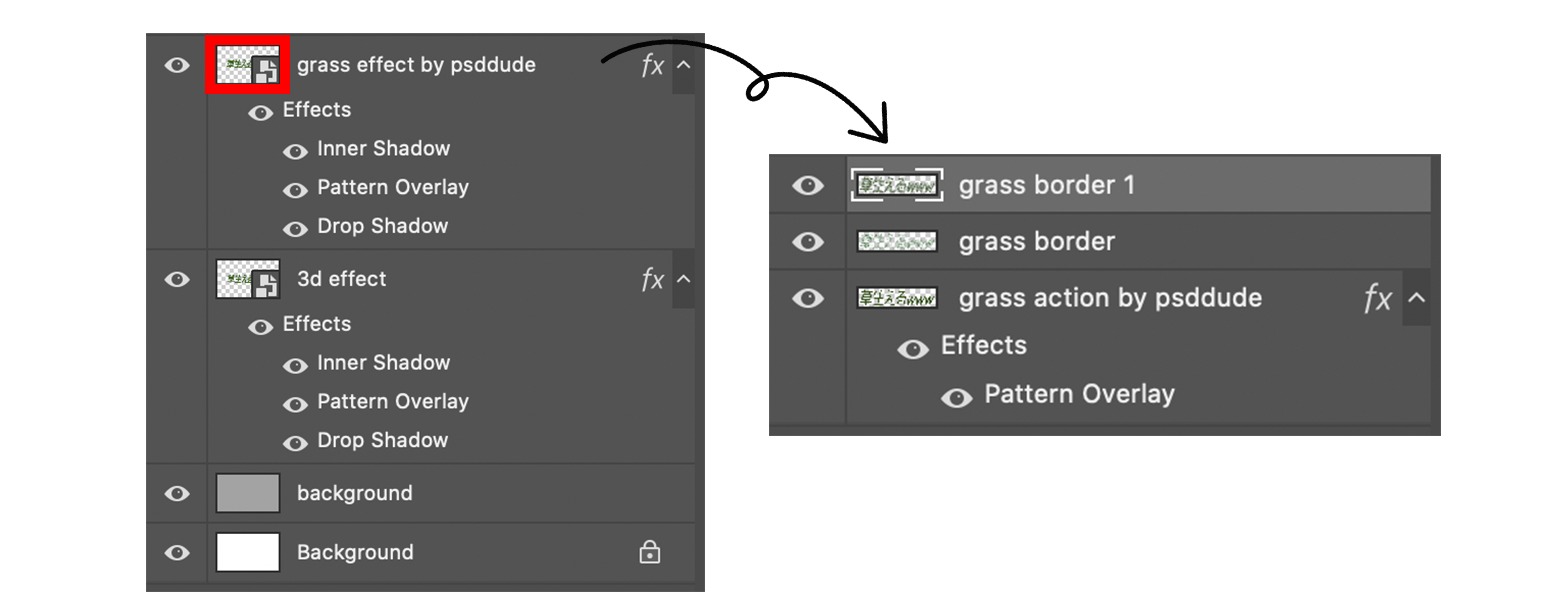
Task: Click the lock icon on Background layer
Action: [x=650, y=552]
